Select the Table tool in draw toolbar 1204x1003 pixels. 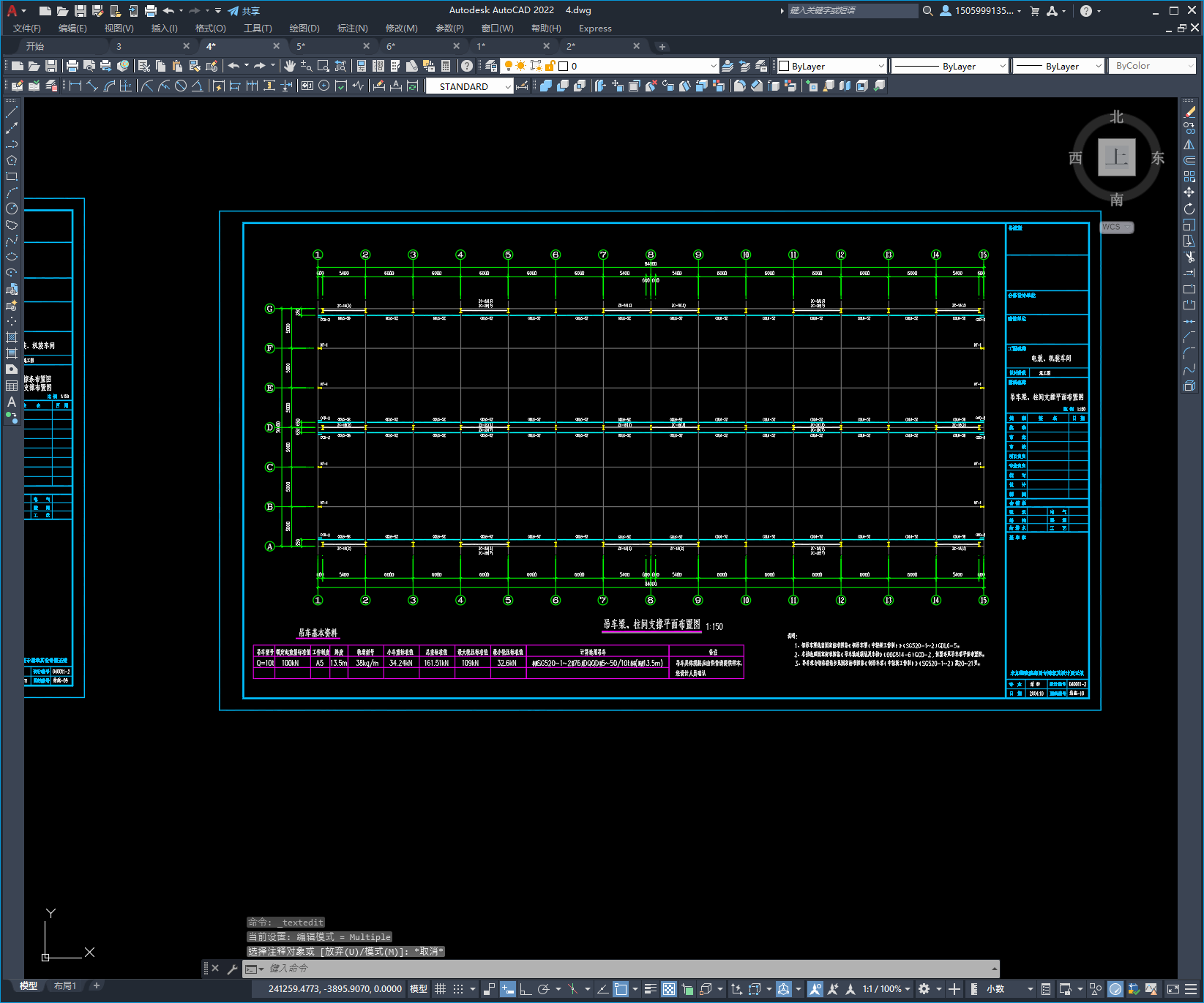tap(12, 386)
